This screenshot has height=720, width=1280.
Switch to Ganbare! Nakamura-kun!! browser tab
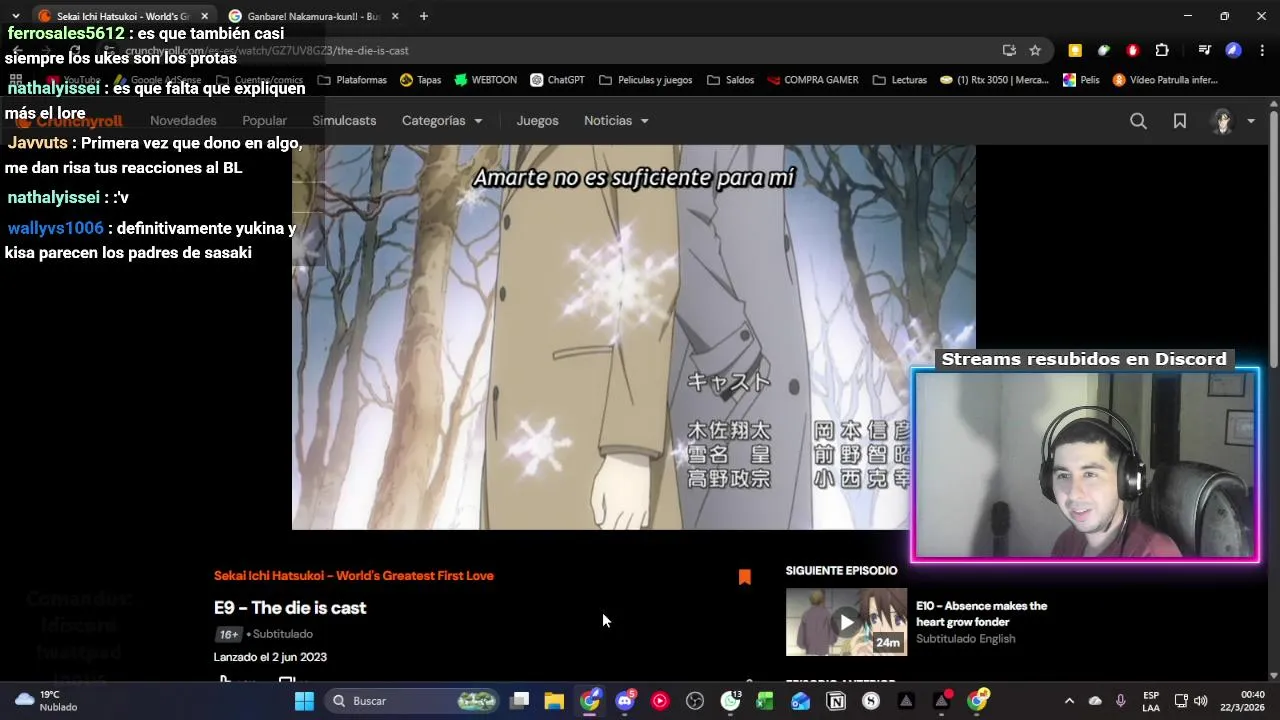pyautogui.click(x=312, y=16)
